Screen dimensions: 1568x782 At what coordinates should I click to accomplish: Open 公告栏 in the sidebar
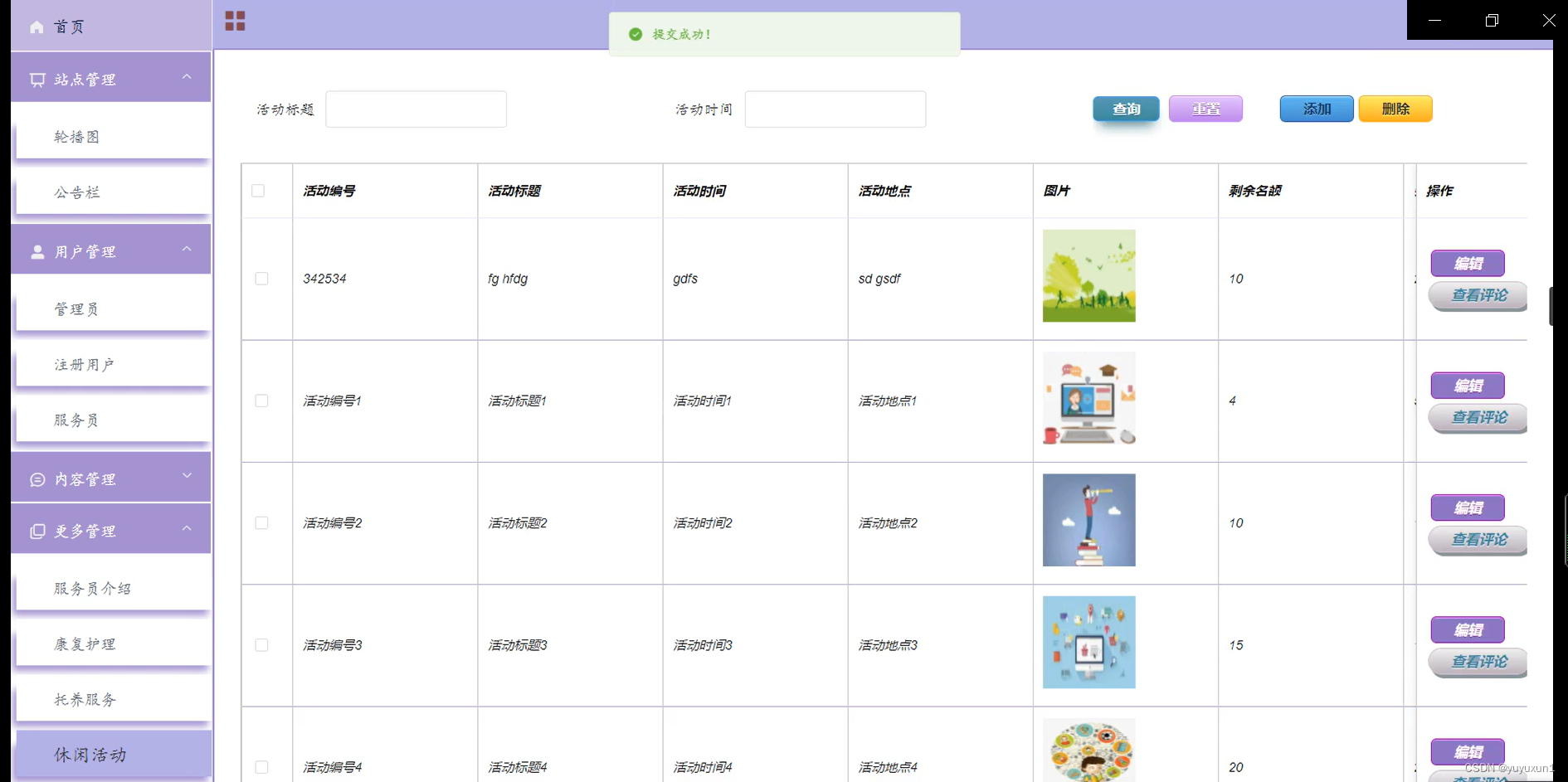pos(114,192)
